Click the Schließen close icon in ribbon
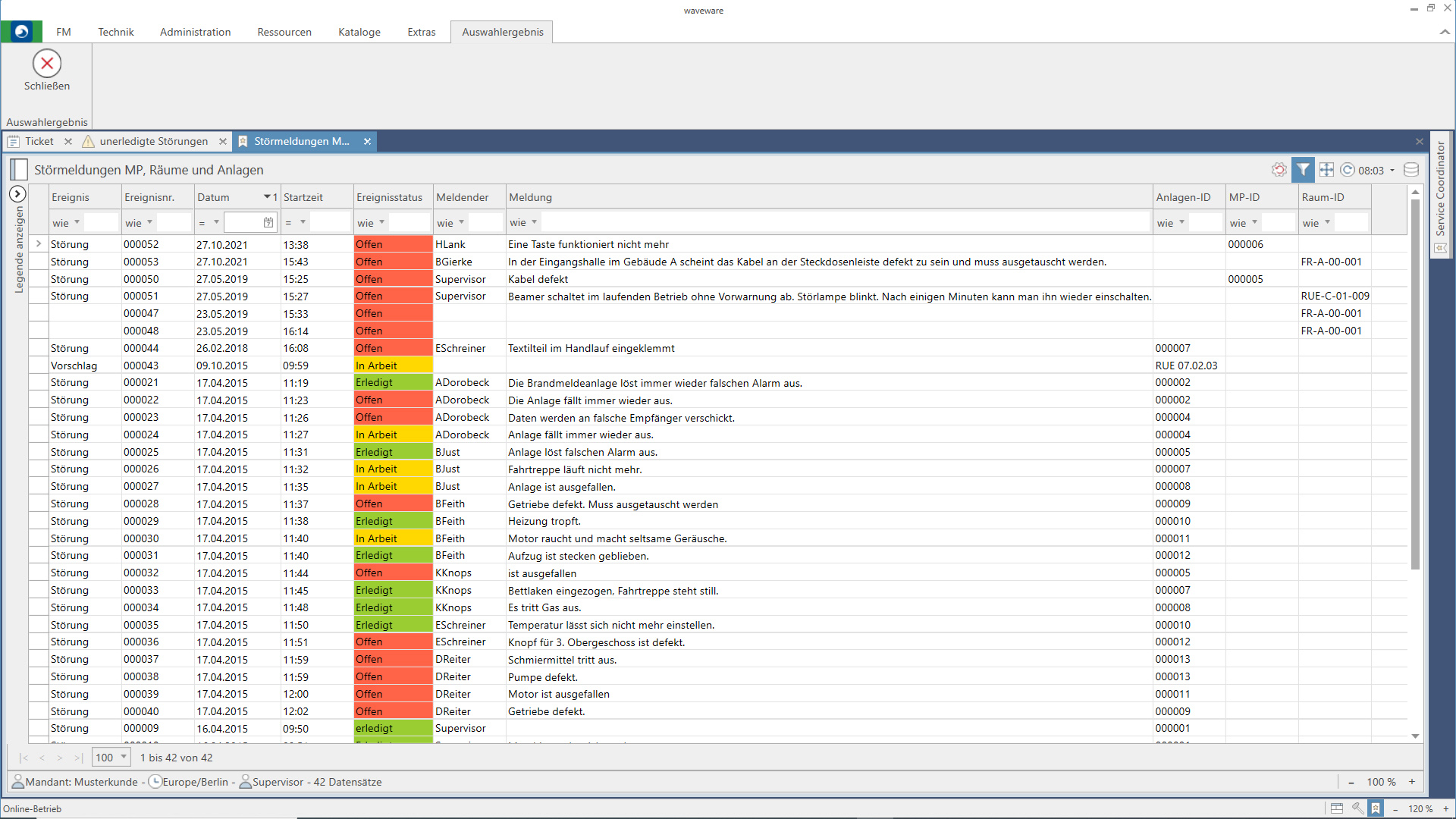This screenshot has height=819, width=1456. (47, 64)
